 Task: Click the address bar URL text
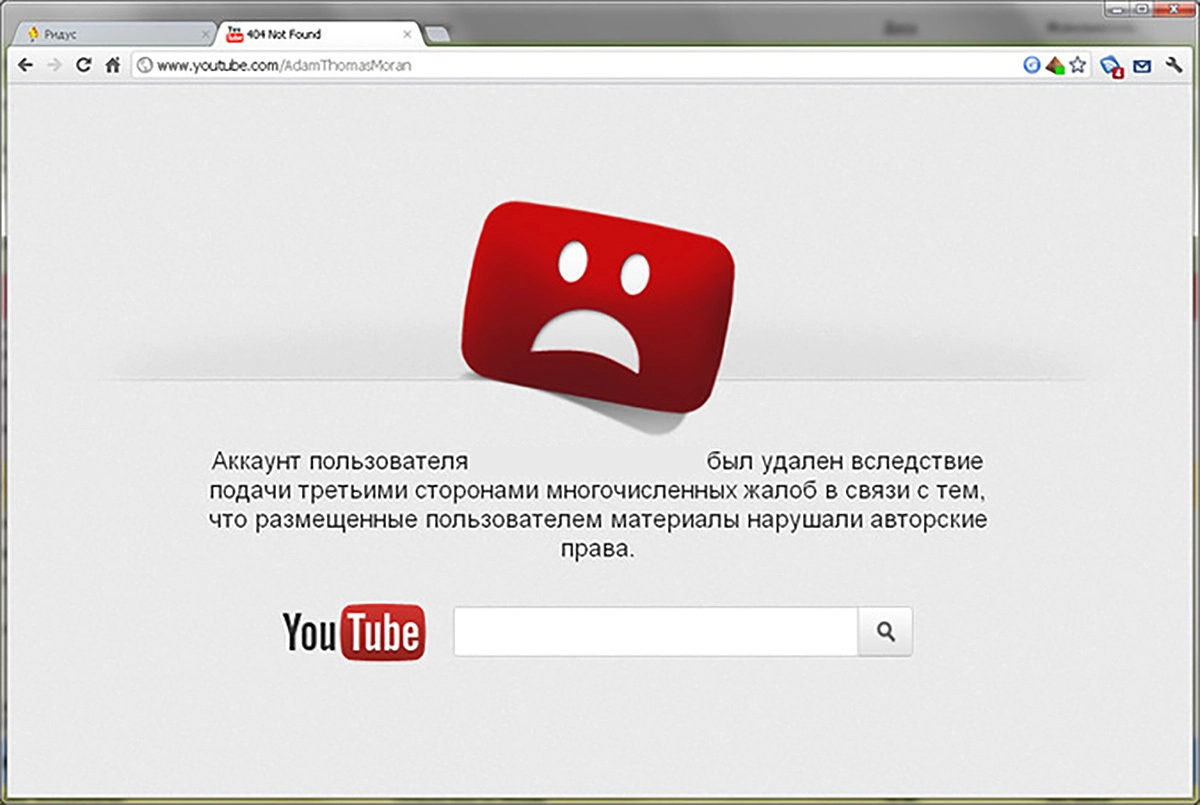click(285, 66)
